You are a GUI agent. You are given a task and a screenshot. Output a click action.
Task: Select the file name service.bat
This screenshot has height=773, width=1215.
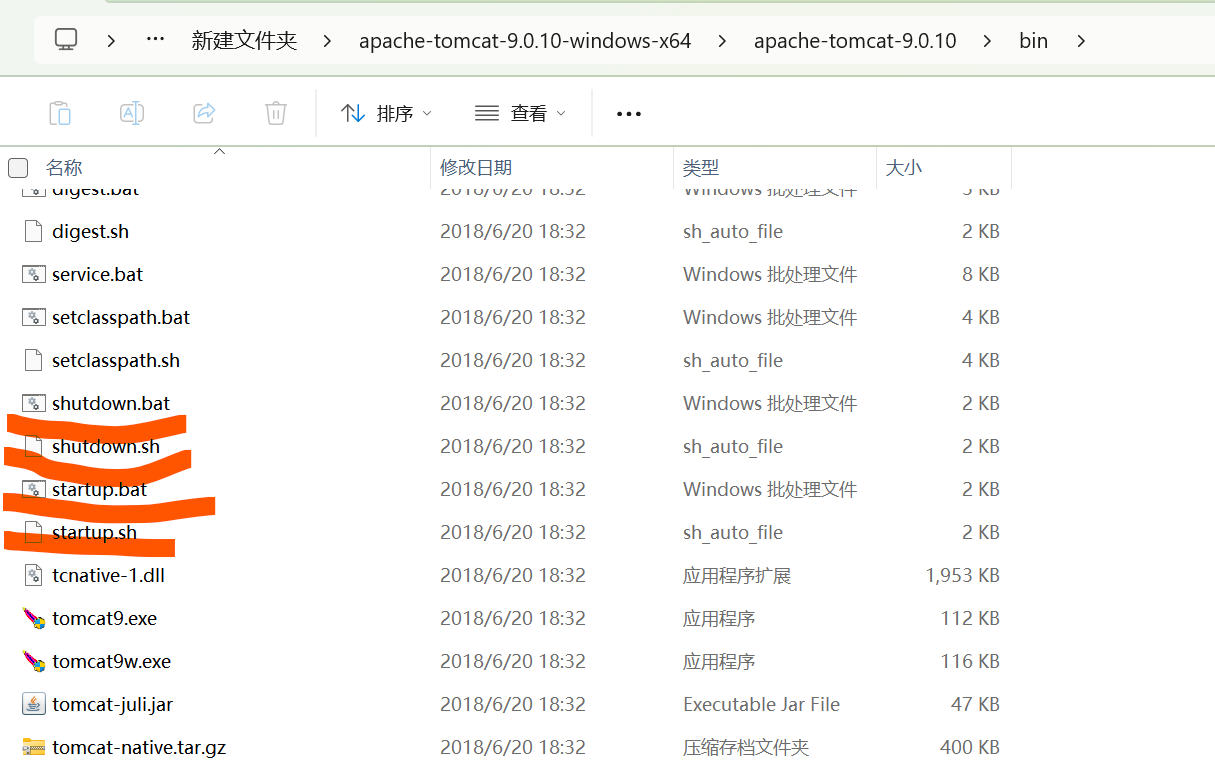tap(98, 274)
